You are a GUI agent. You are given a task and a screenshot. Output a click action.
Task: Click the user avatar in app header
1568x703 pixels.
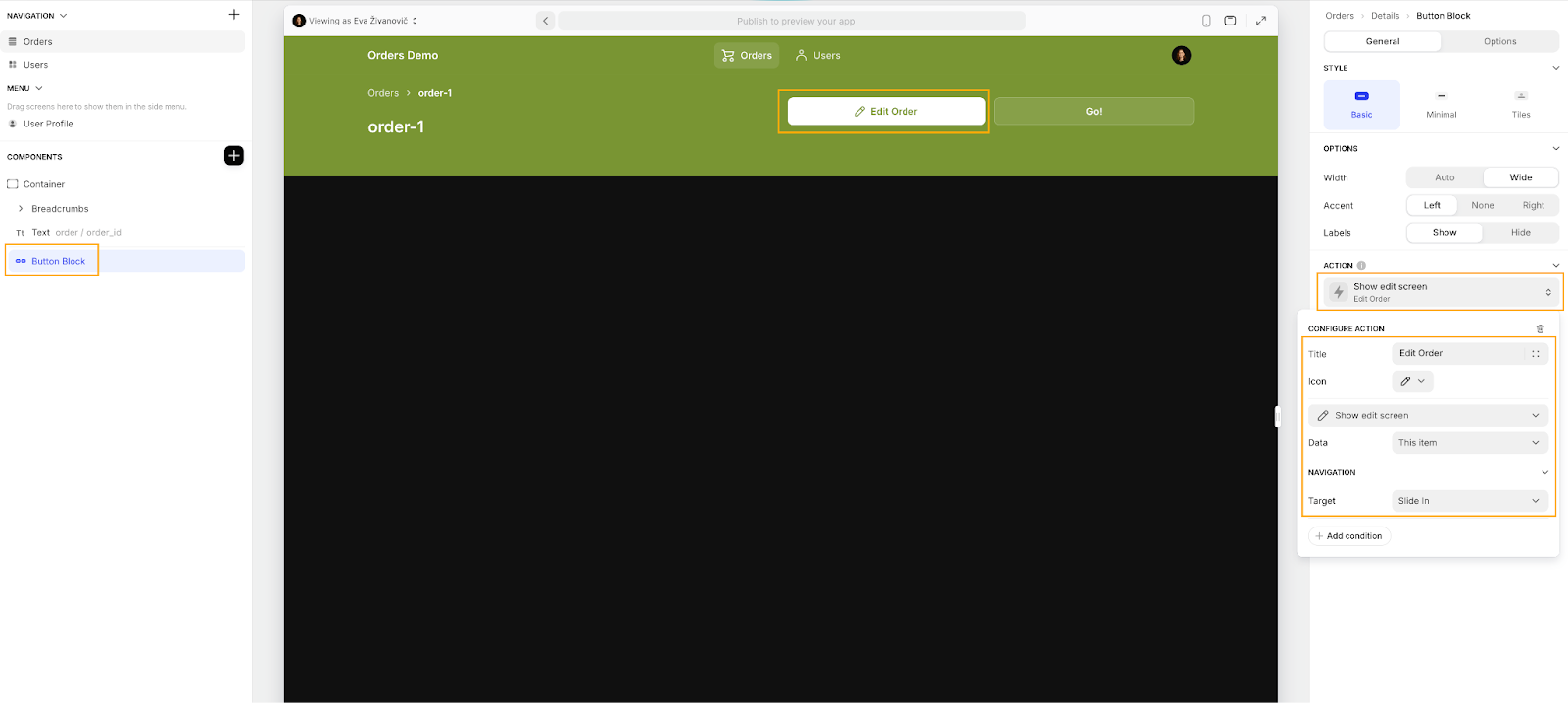pos(1182,55)
